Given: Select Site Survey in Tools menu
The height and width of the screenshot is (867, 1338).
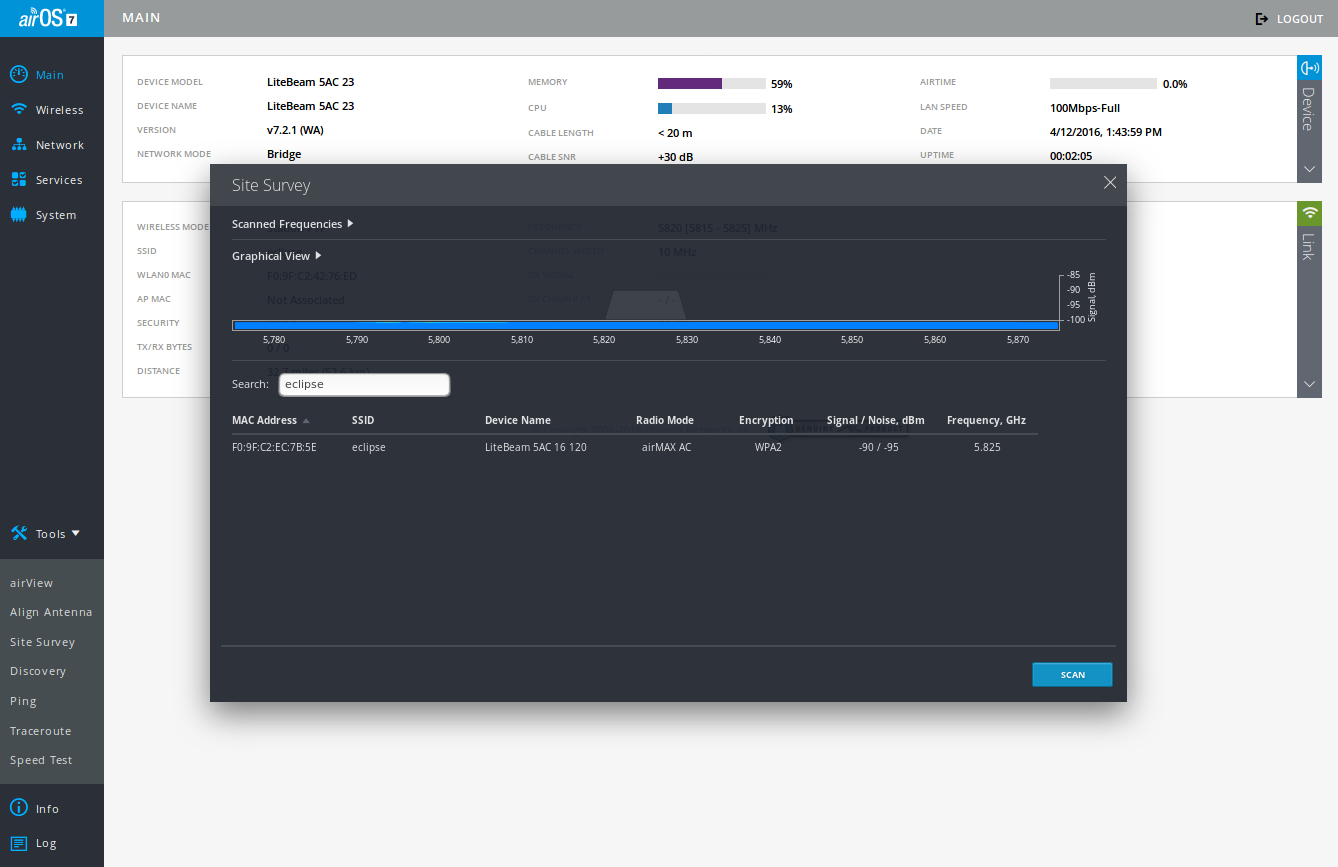Looking at the screenshot, I should 42,642.
